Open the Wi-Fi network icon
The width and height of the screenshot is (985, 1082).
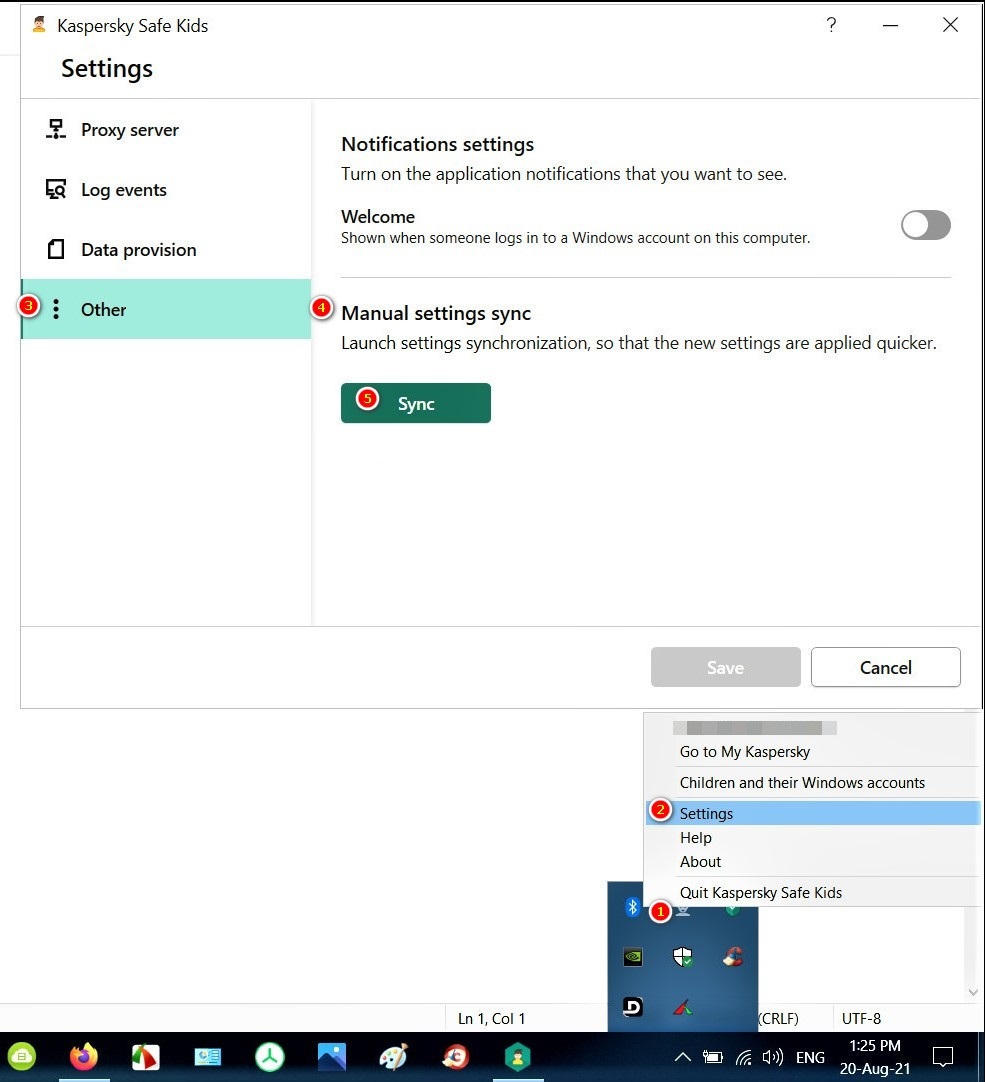(743, 1057)
